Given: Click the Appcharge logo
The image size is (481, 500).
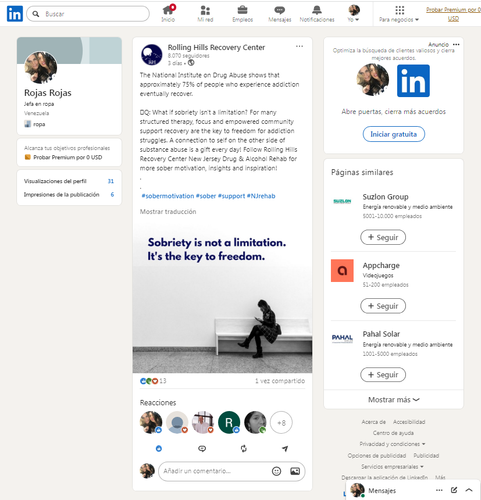Looking at the screenshot, I should (342, 271).
